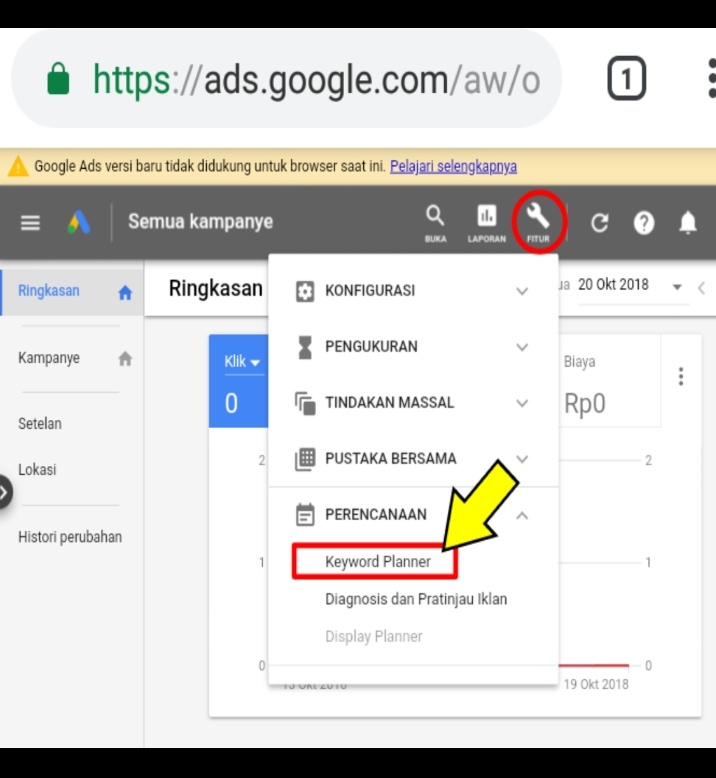The height and width of the screenshot is (778, 716).
Task: Open the browser three-dot menu
Action: point(712,78)
